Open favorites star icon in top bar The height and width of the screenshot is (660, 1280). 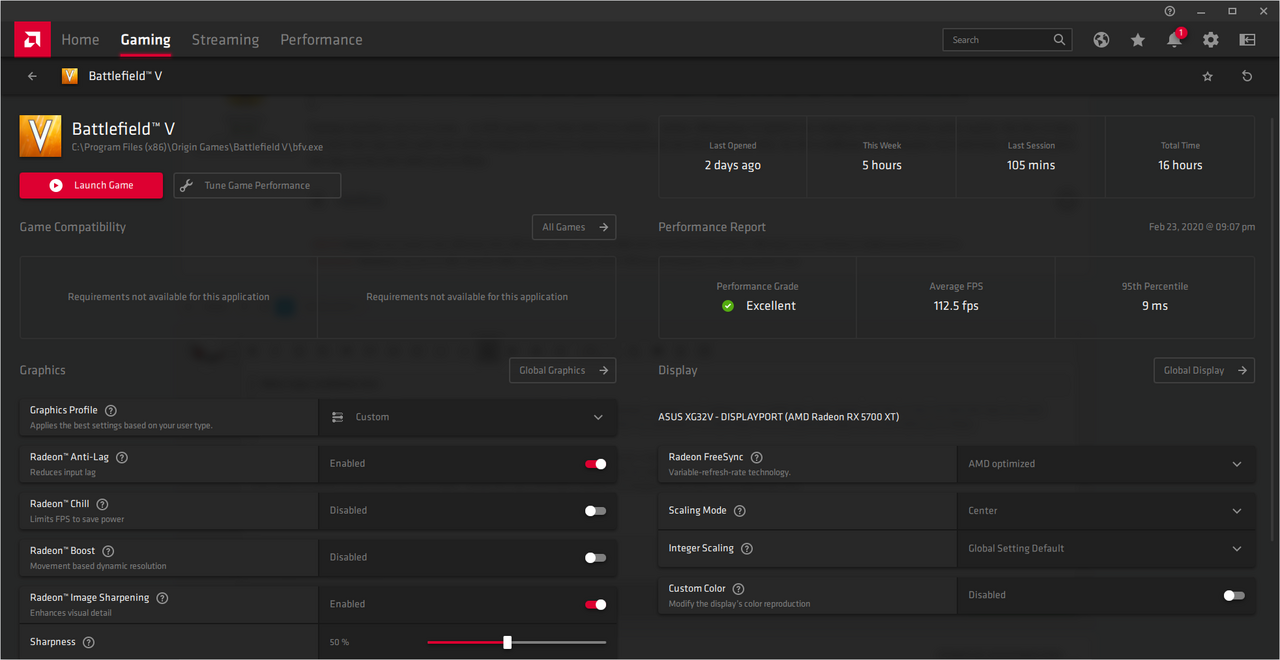tap(1138, 40)
